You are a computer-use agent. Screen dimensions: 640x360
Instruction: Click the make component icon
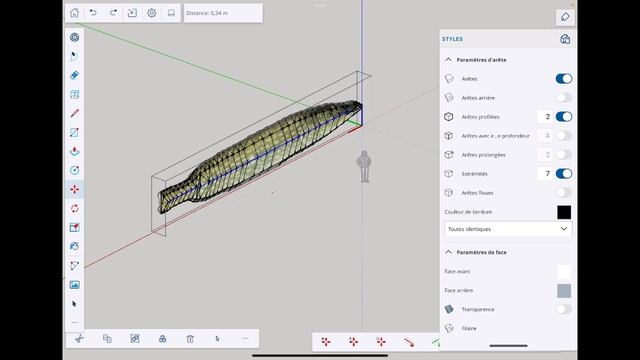[135, 338]
